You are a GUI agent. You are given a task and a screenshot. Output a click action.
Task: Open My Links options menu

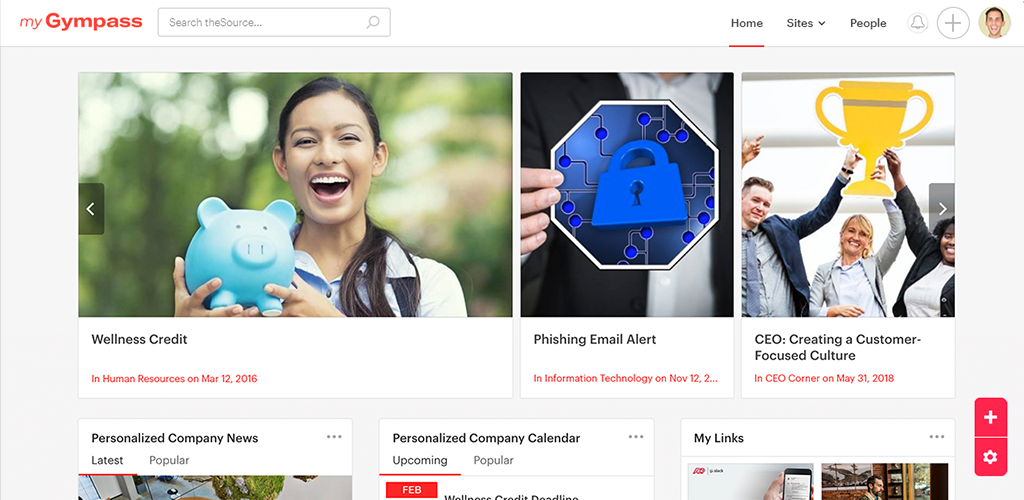click(937, 437)
